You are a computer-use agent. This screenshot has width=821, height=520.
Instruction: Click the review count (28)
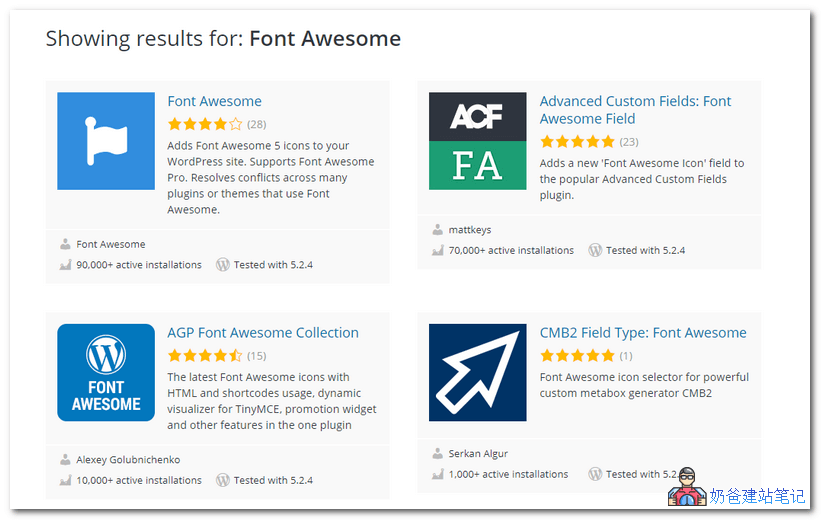pyautogui.click(x=257, y=124)
